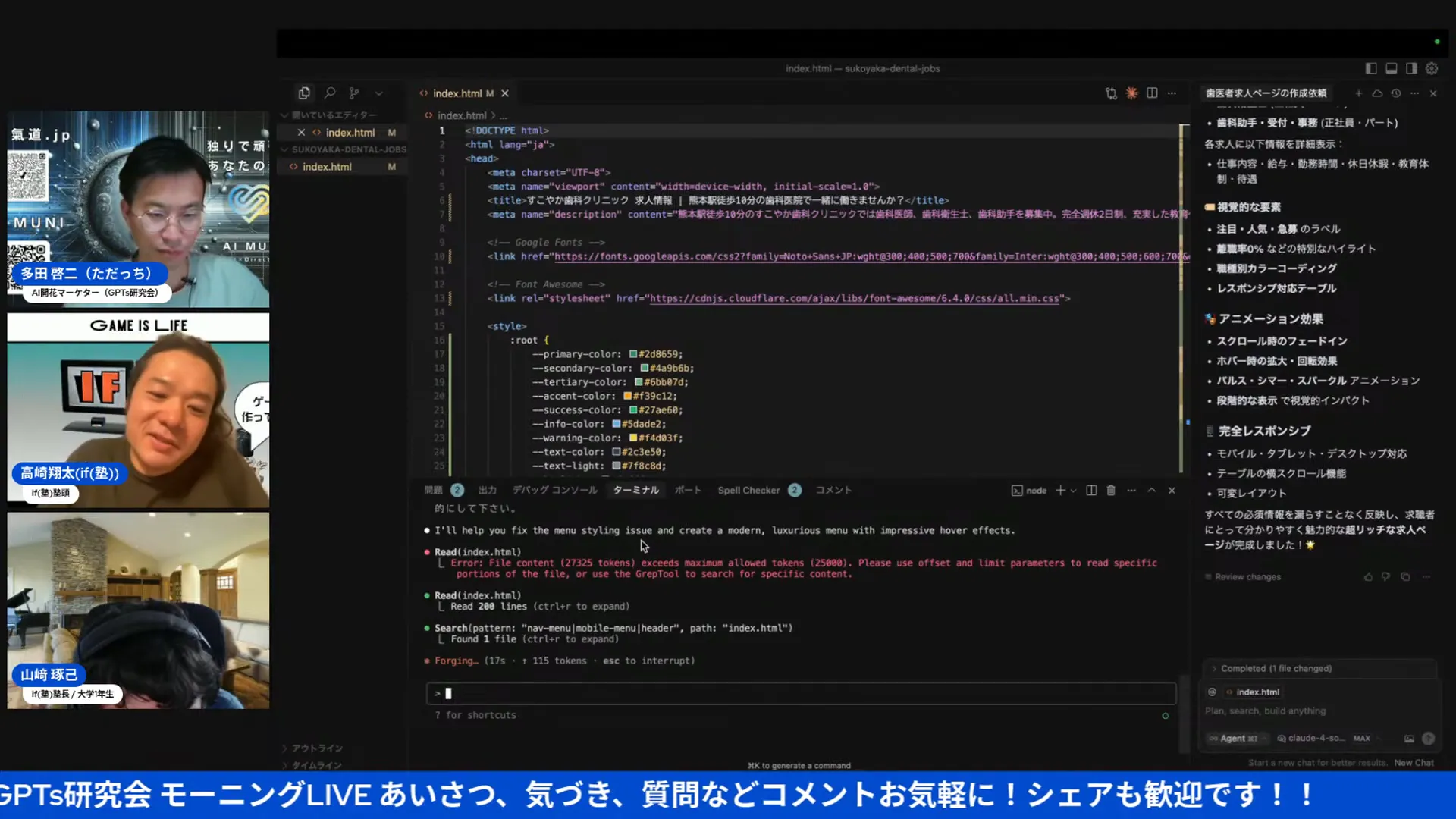Close the index.html editor tab
The image size is (1456, 819).
pos(505,93)
